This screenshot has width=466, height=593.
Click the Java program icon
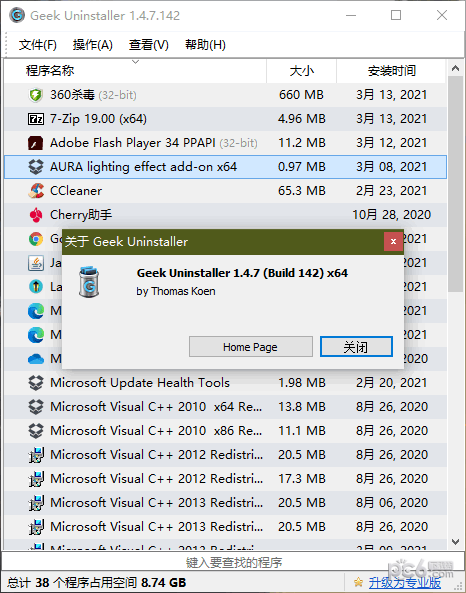[36, 263]
